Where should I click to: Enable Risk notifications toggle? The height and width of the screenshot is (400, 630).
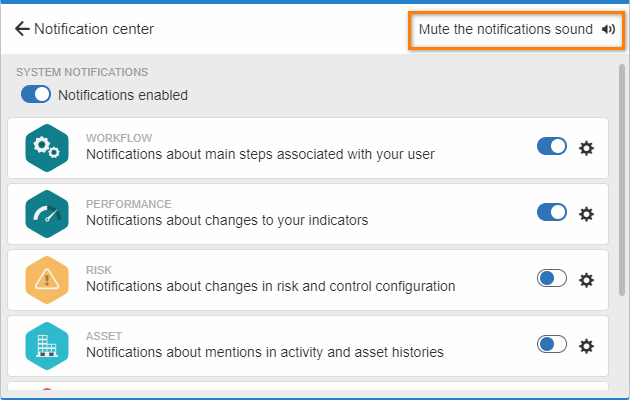tap(552, 278)
